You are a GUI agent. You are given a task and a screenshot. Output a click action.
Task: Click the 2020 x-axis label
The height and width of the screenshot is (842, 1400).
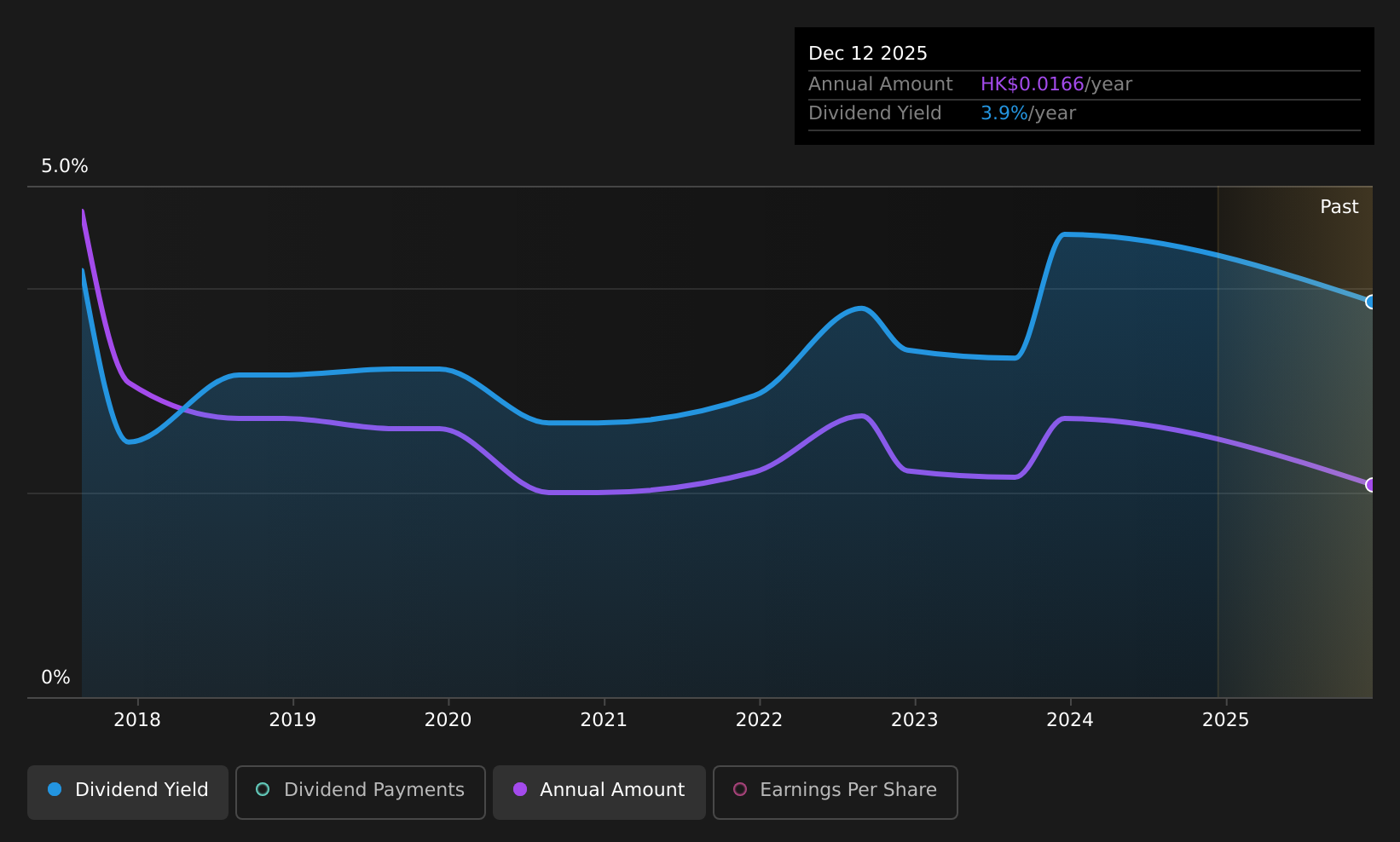coord(448,720)
